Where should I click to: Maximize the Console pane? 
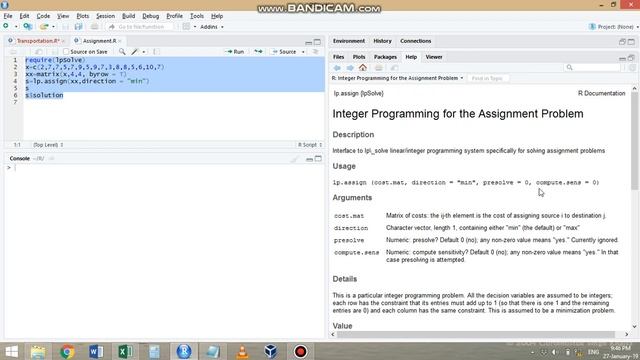[318, 159]
